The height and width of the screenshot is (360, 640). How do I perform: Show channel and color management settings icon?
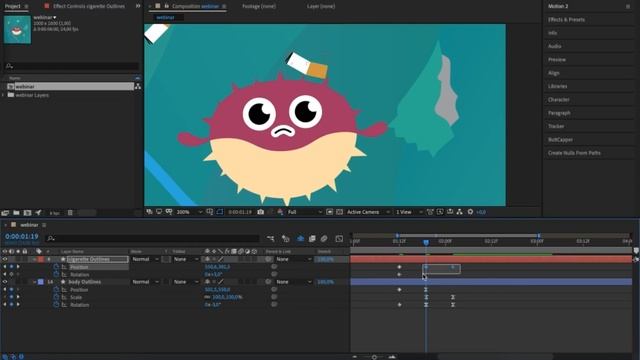(280, 212)
